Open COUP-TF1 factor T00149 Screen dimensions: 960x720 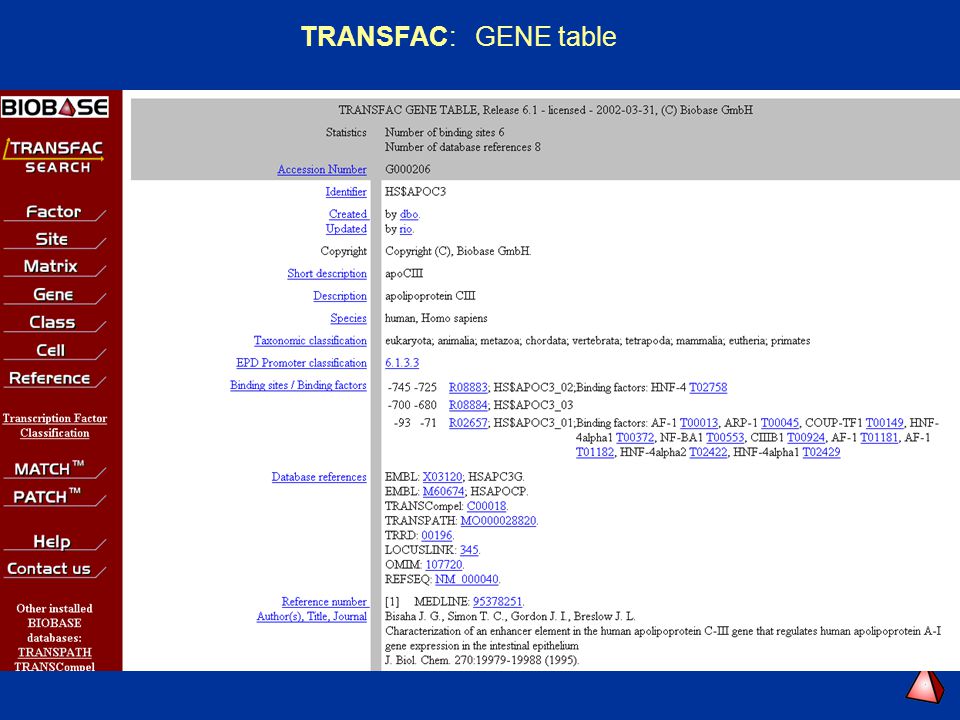point(885,423)
